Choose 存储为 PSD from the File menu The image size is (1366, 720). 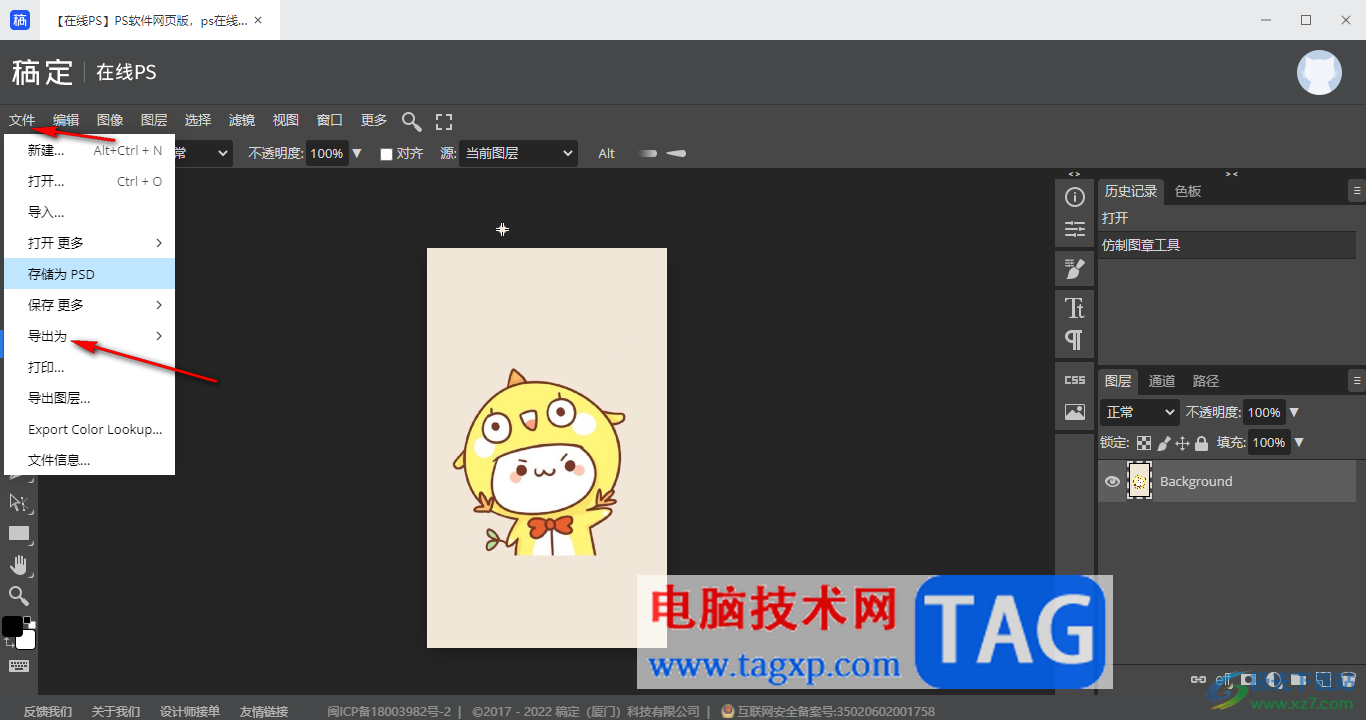[90, 274]
